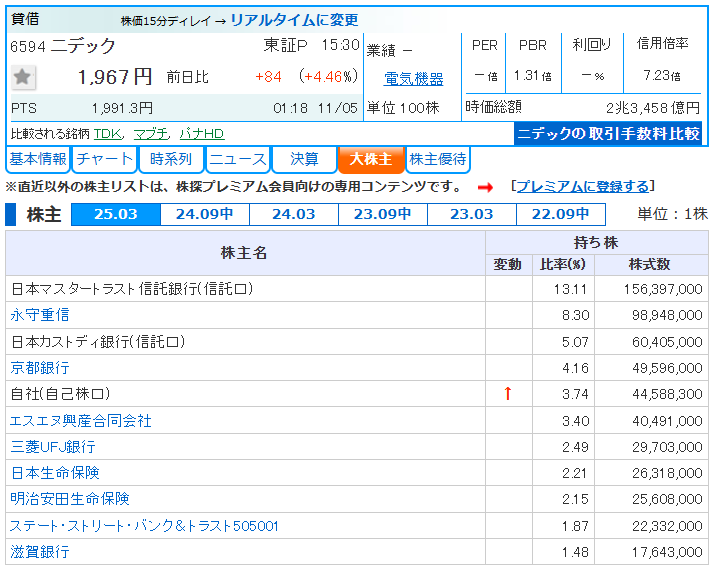Click the star favorite icon
The height and width of the screenshot is (571, 718).
pyautogui.click(x=23, y=77)
